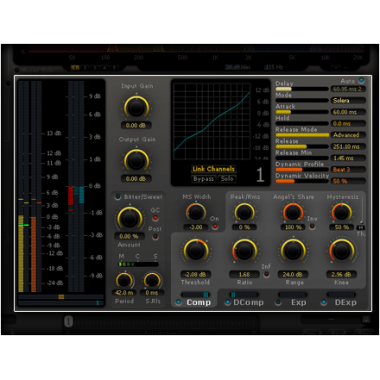Enable the Comp section power LED
The width and height of the screenshot is (380, 380).
click(x=179, y=302)
